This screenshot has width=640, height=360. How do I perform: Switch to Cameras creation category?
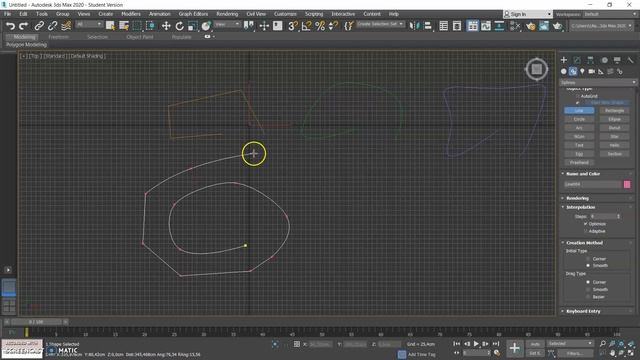tap(591, 71)
